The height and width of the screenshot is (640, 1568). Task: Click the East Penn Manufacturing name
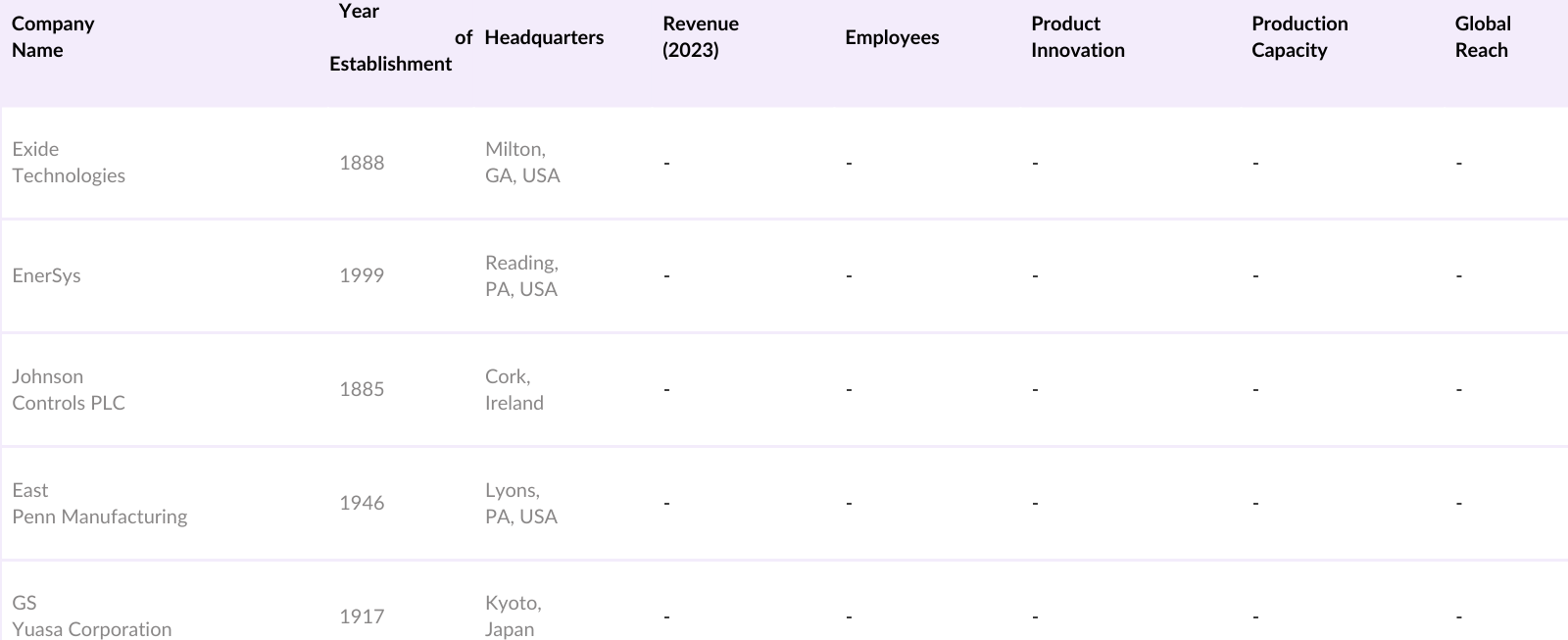(x=99, y=504)
